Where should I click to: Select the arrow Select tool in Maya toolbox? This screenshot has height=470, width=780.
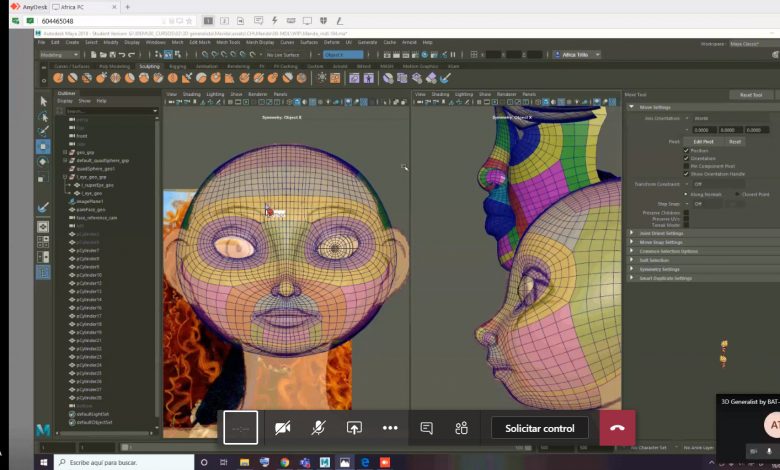click(43, 101)
